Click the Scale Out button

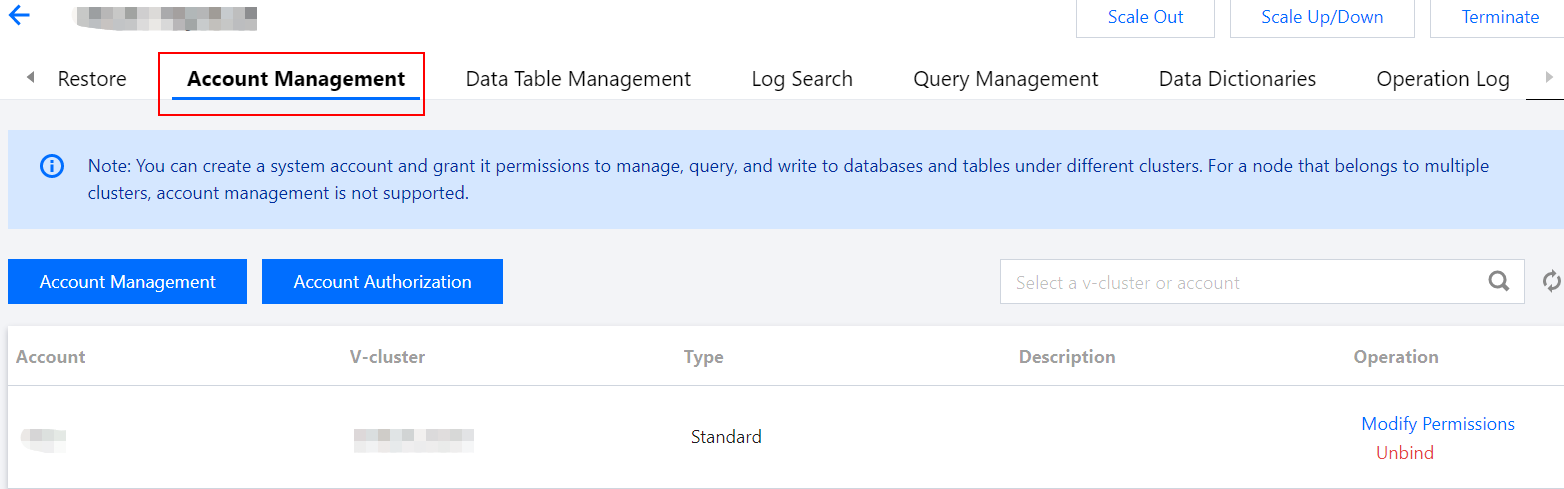click(x=1145, y=17)
